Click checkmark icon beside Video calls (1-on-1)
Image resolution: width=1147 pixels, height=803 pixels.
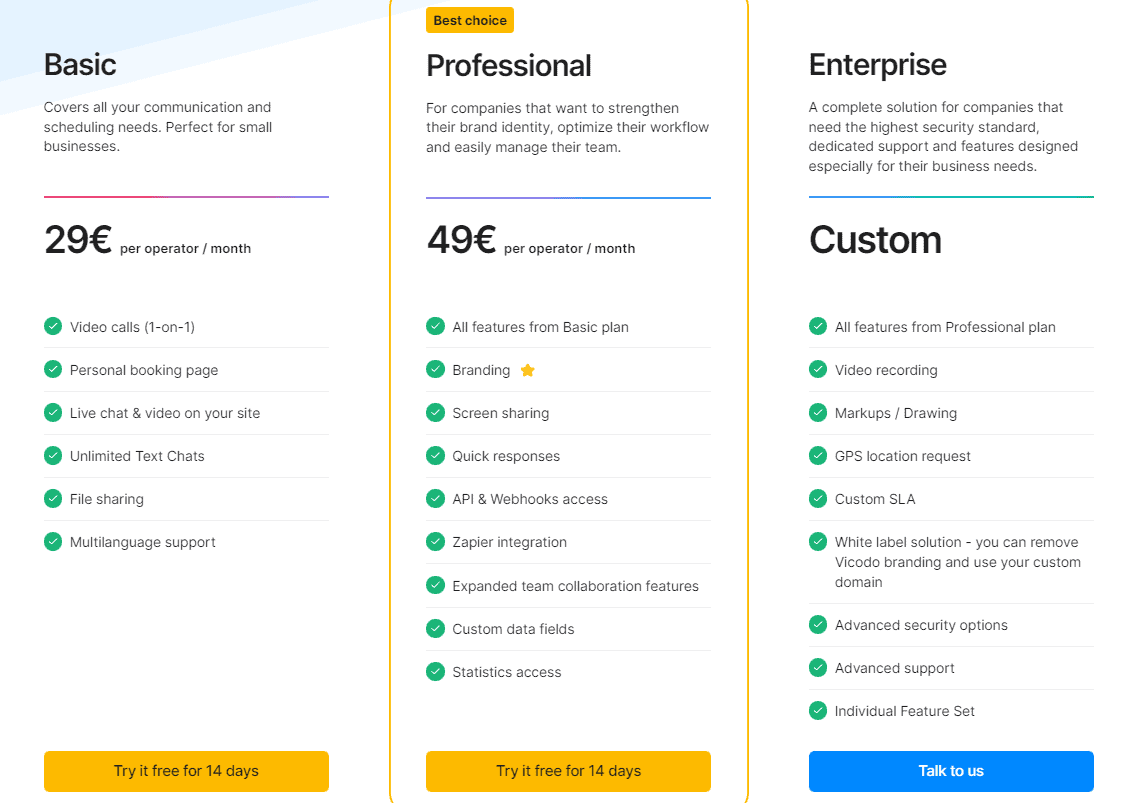click(53, 326)
